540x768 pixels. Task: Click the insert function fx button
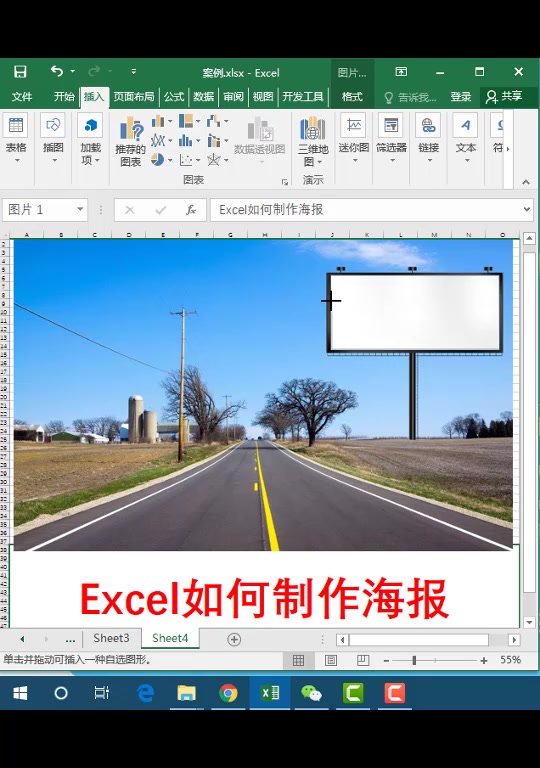191,210
